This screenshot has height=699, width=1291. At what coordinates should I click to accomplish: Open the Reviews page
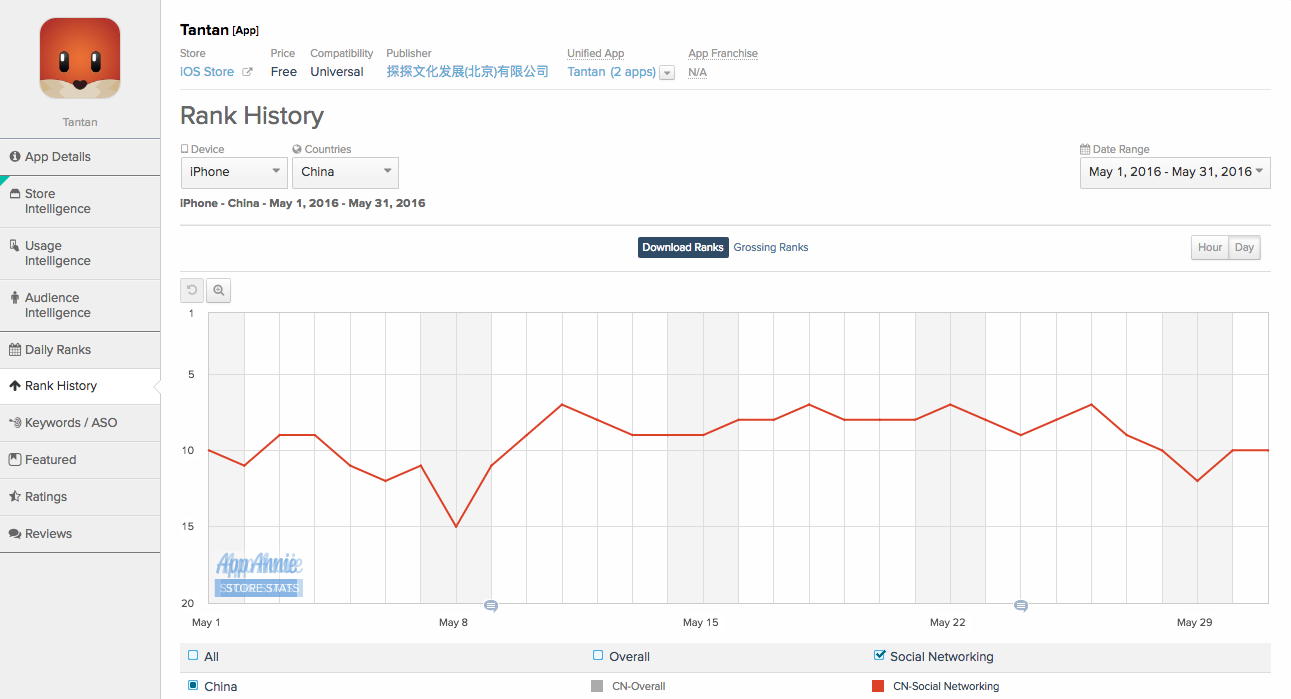tap(80, 534)
